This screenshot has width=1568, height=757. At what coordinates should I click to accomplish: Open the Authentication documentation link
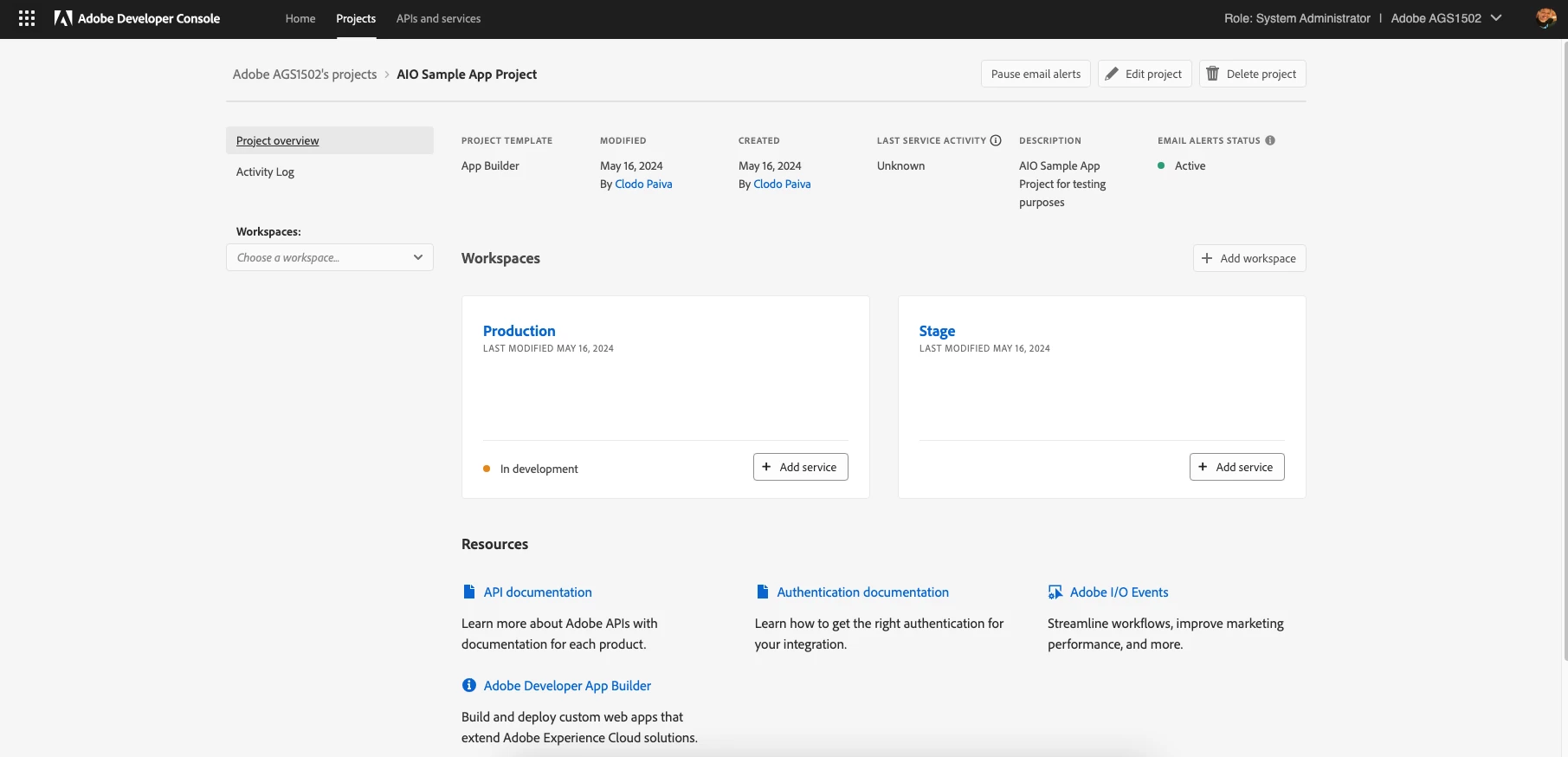(862, 592)
